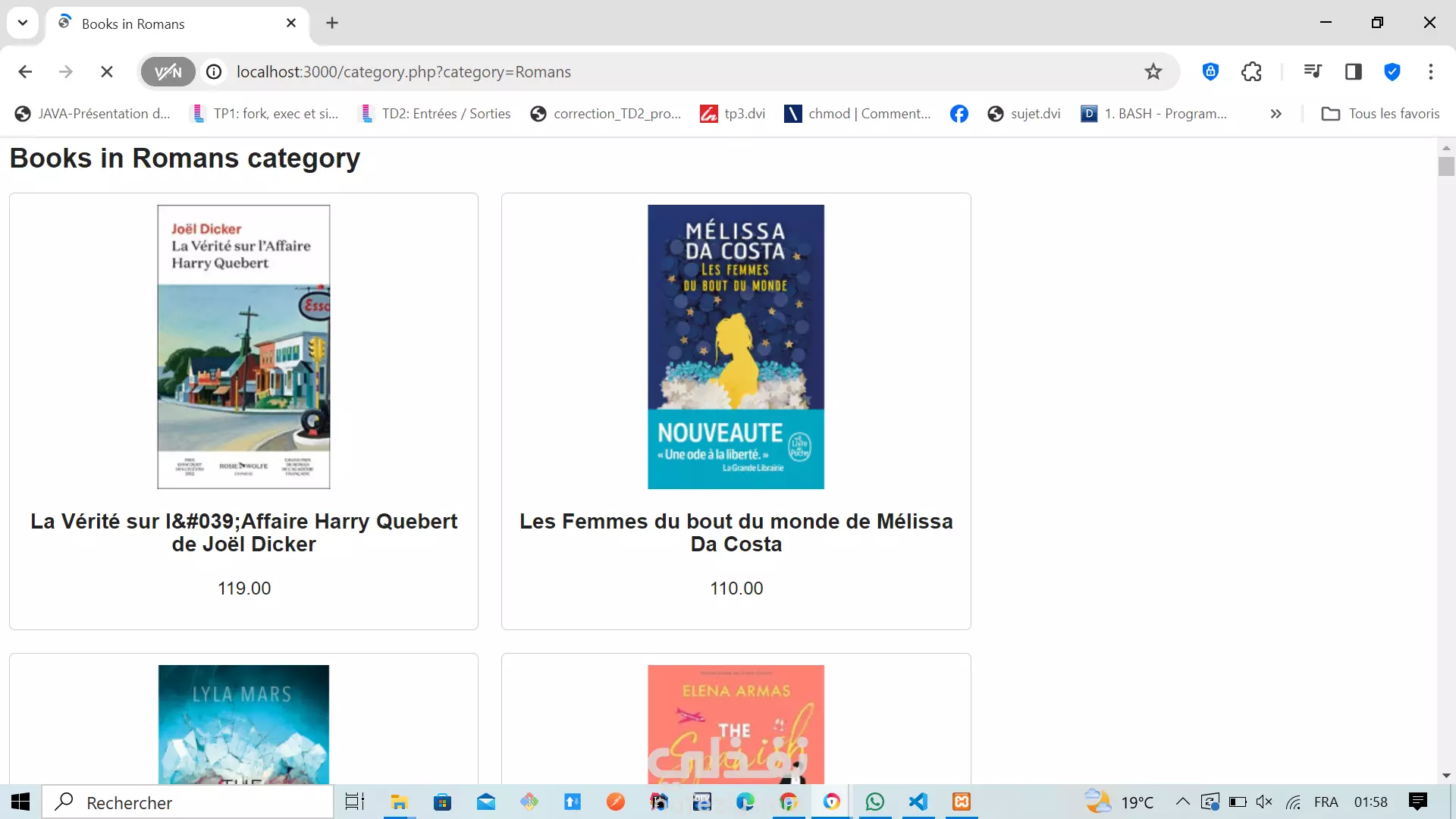Open the VPN indicator in address bar
The height and width of the screenshot is (819, 1456).
tap(168, 72)
